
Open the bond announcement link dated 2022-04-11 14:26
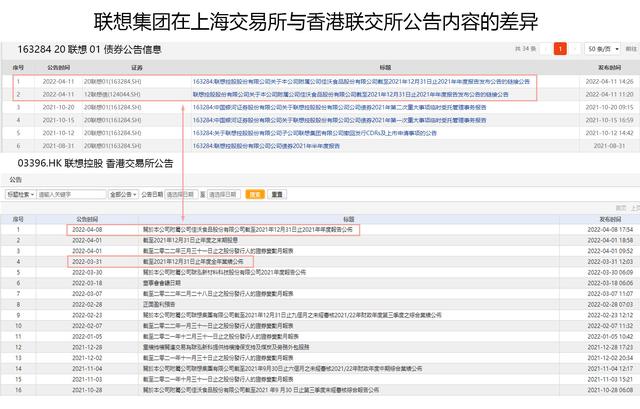361,82
